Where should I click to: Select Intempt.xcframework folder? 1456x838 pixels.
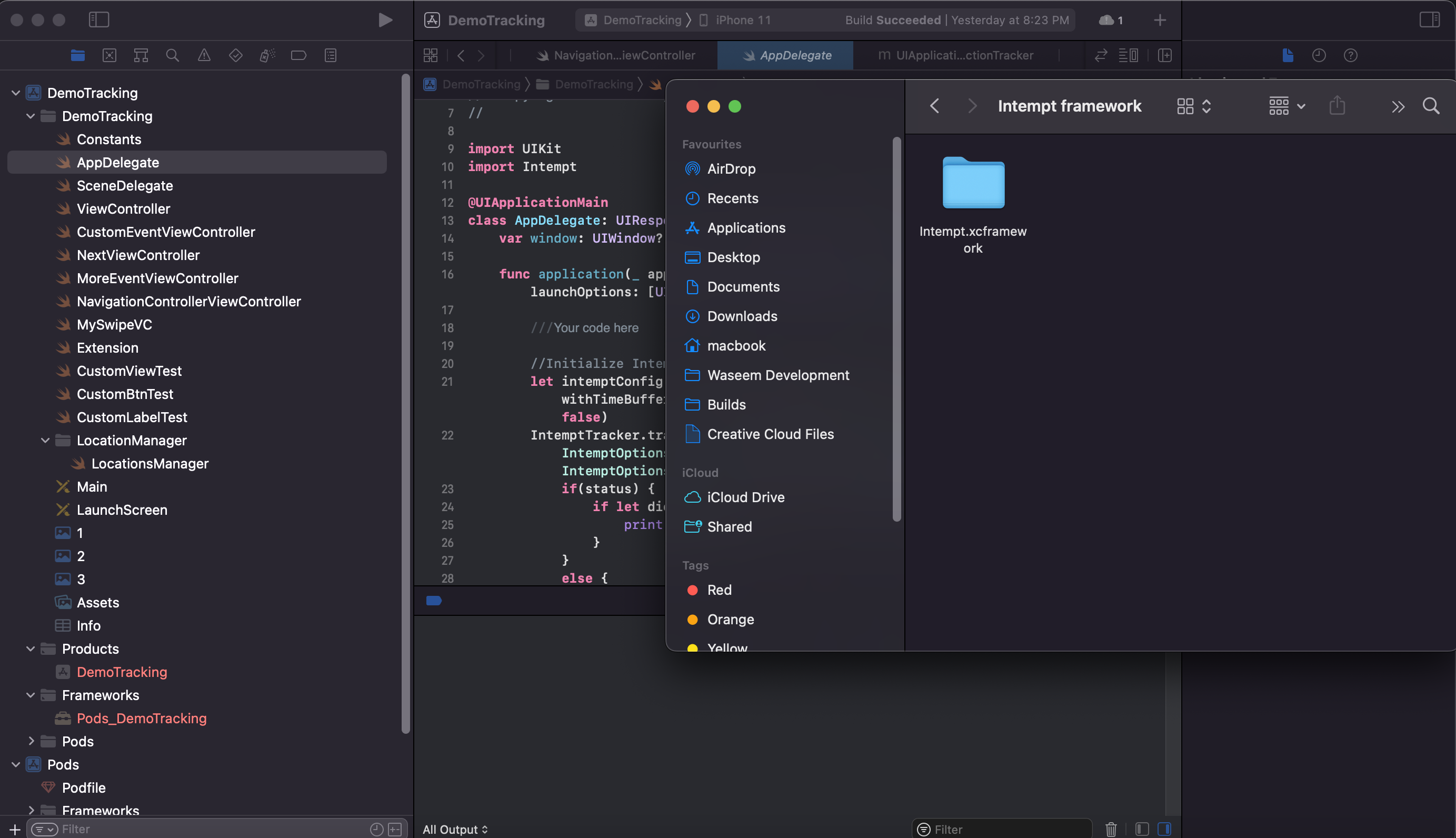pyautogui.click(x=973, y=205)
